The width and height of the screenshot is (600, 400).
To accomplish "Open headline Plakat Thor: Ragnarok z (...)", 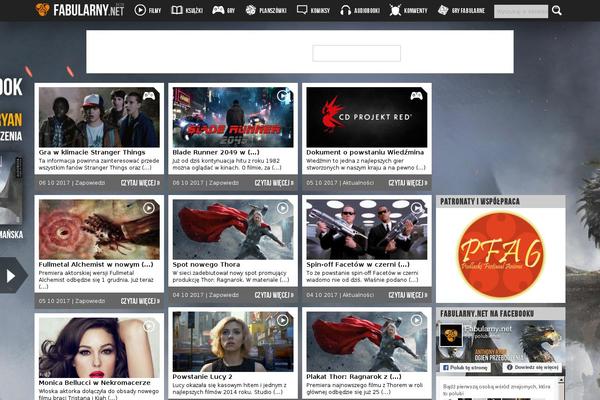I will tap(354, 377).
